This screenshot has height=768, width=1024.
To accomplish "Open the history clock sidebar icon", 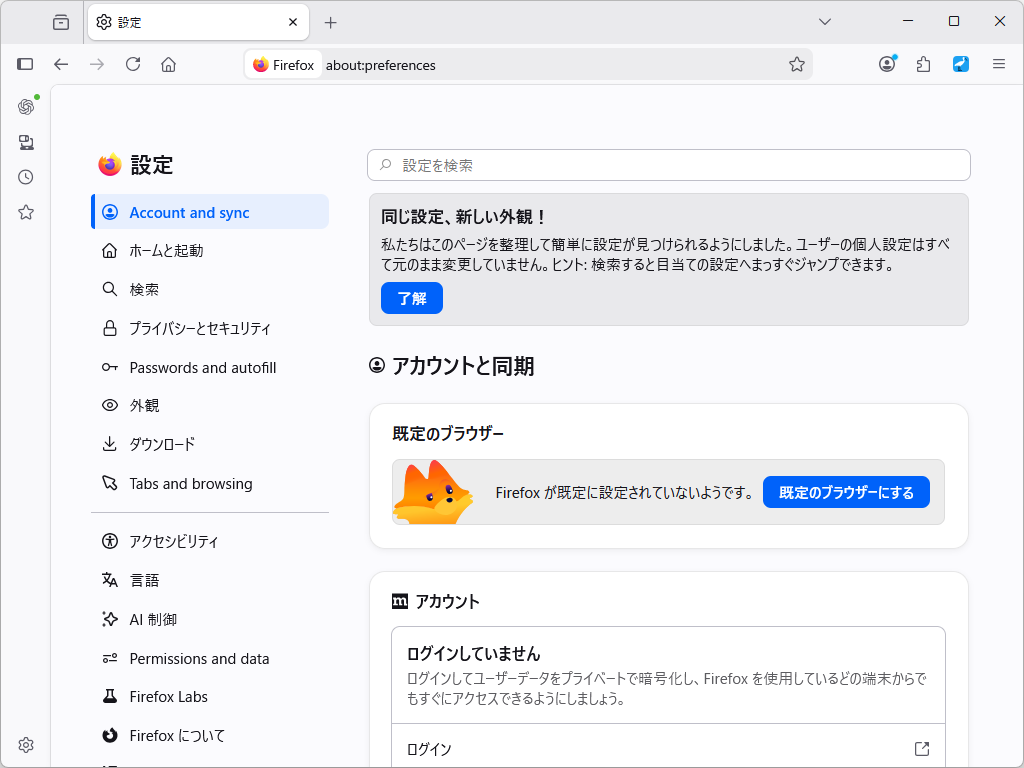I will (x=26, y=177).
